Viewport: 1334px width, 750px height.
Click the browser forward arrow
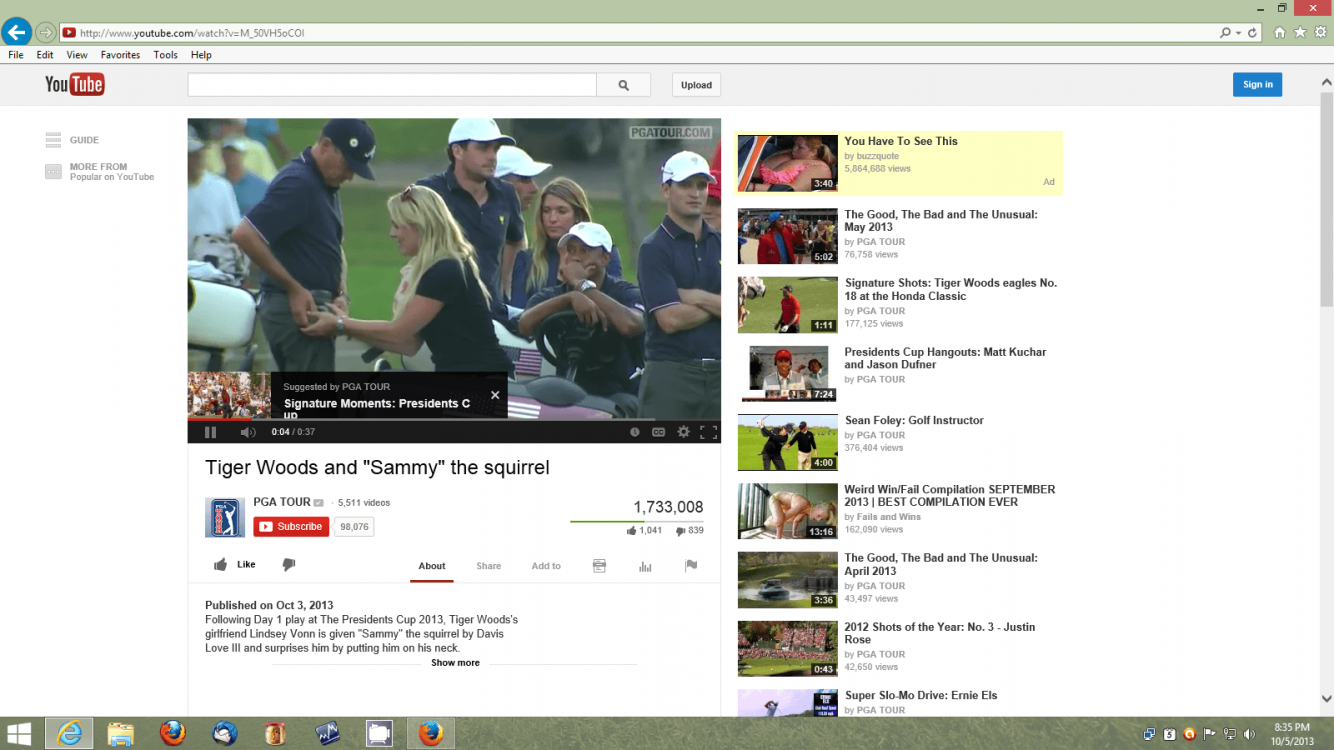coord(45,33)
